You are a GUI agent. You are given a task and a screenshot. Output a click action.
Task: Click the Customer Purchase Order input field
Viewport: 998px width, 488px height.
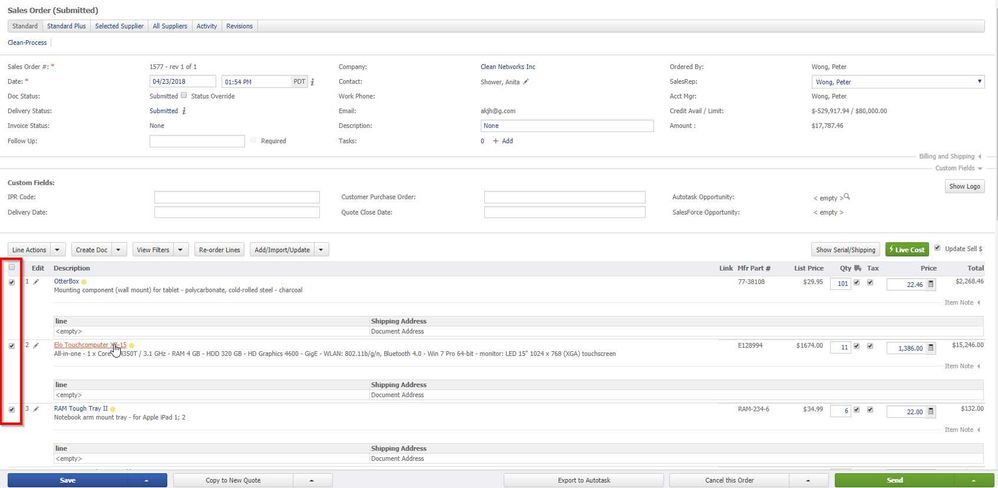[x=566, y=197]
